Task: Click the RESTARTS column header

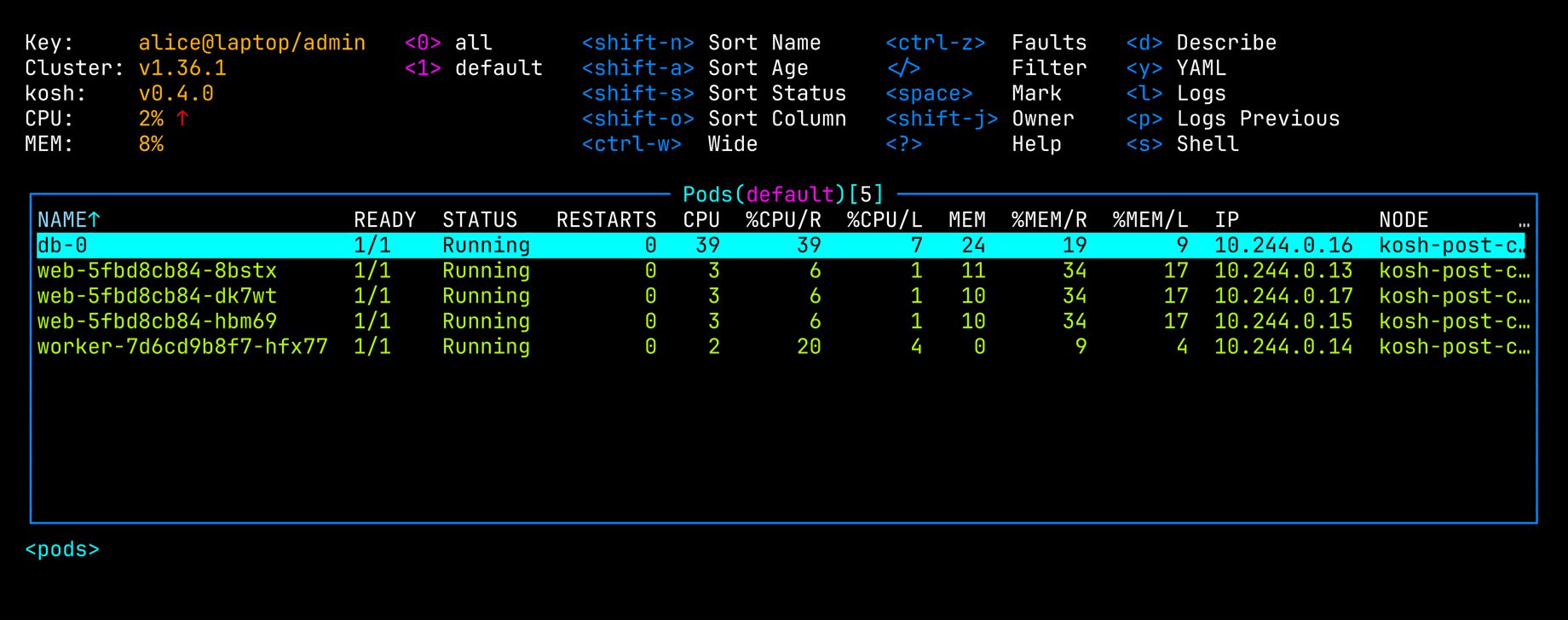Action: pyautogui.click(x=606, y=220)
